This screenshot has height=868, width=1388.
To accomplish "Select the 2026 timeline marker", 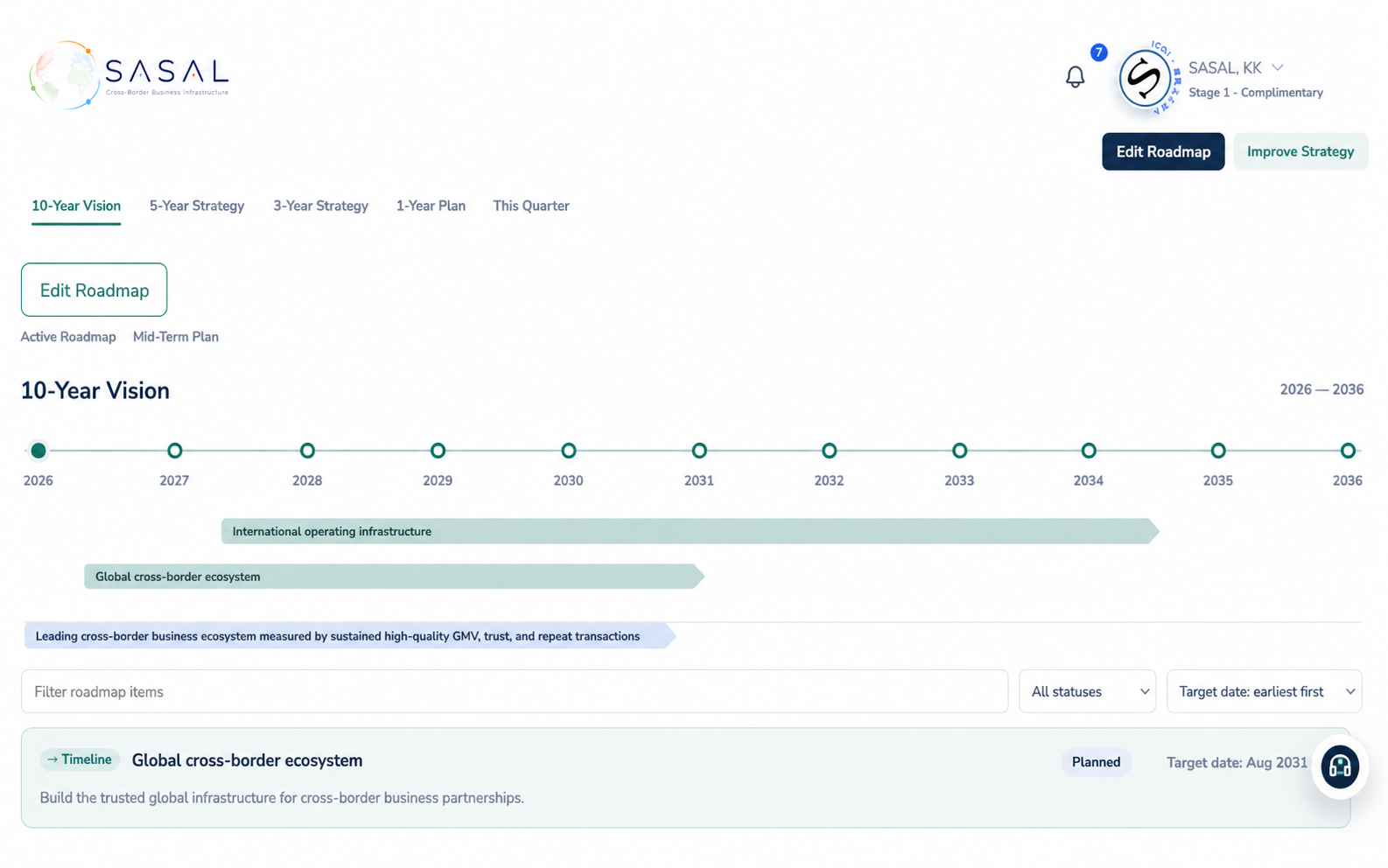I will (x=38, y=451).
